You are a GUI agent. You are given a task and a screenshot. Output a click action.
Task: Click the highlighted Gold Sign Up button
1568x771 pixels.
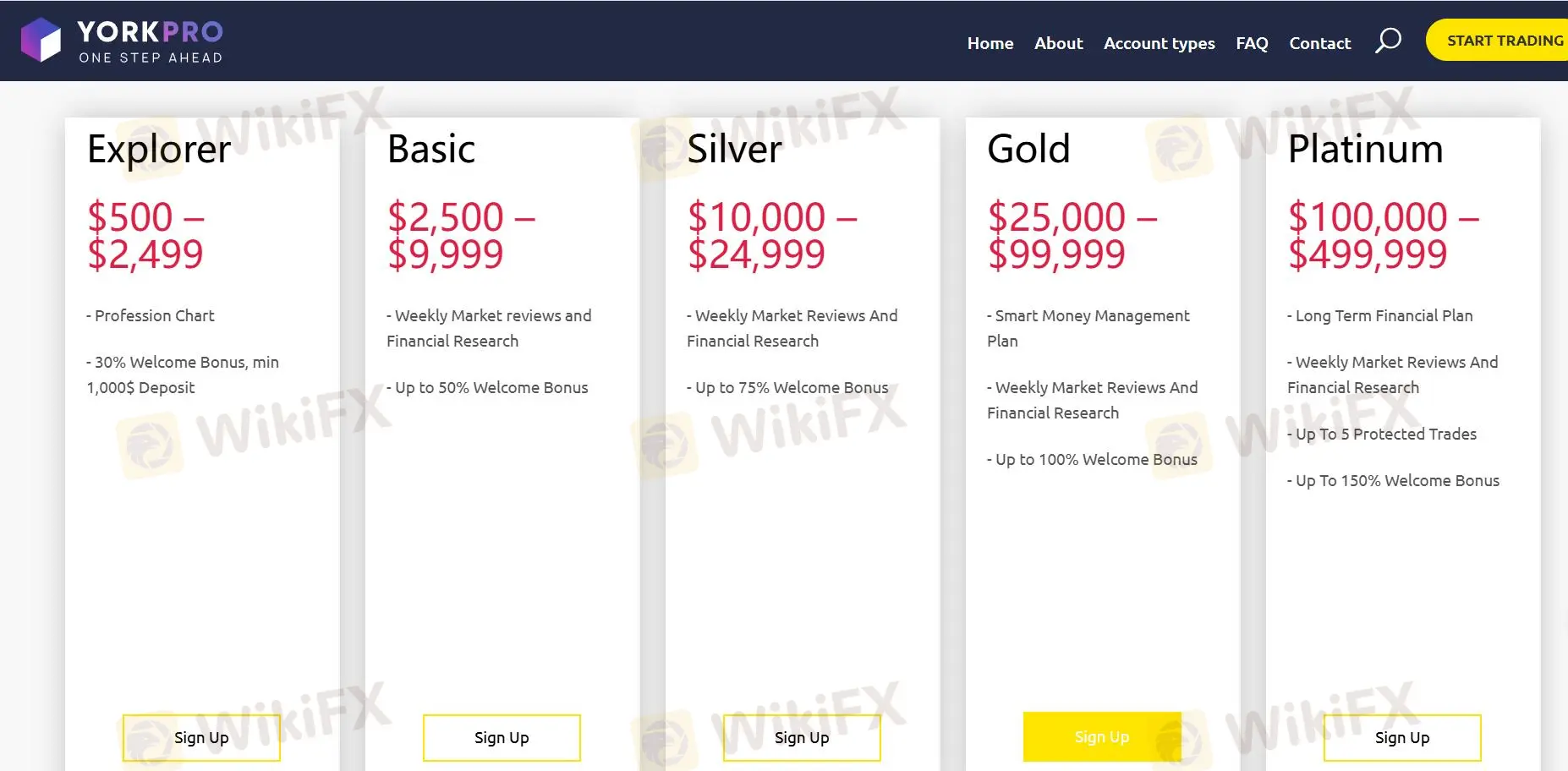coord(1102,737)
